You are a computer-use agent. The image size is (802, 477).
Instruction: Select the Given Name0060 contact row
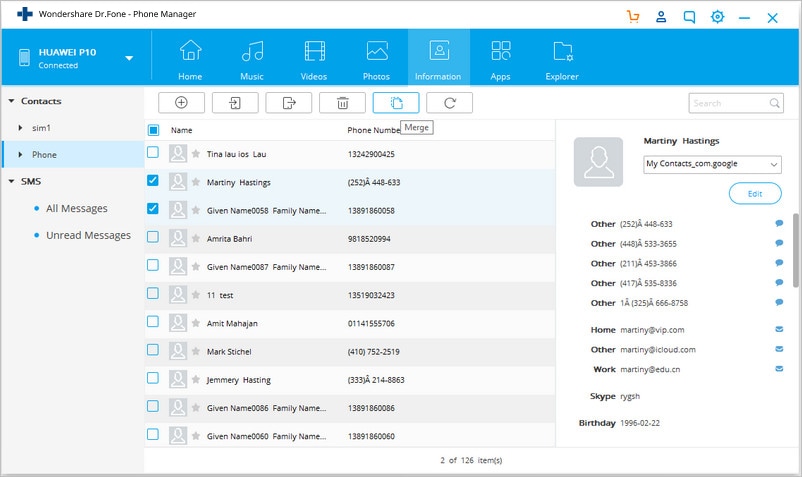pos(350,435)
